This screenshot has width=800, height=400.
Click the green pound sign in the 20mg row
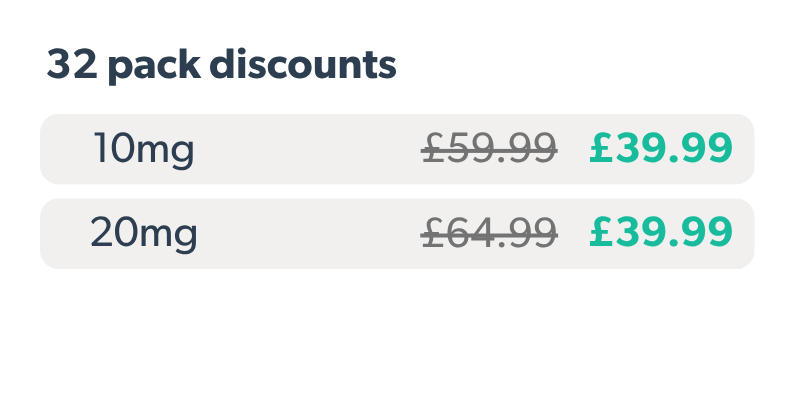(600, 234)
